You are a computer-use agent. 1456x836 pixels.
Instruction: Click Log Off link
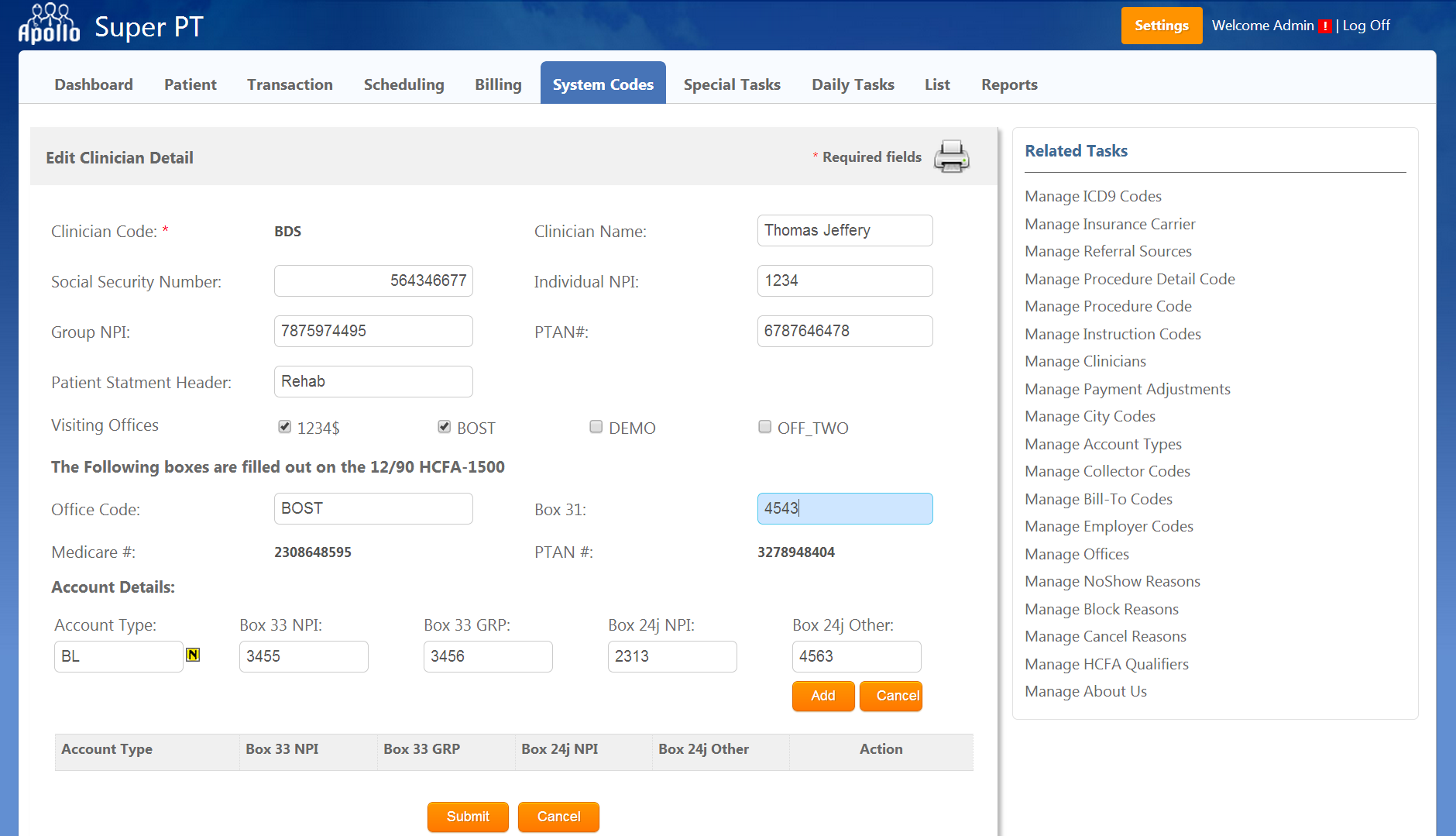point(1366,26)
